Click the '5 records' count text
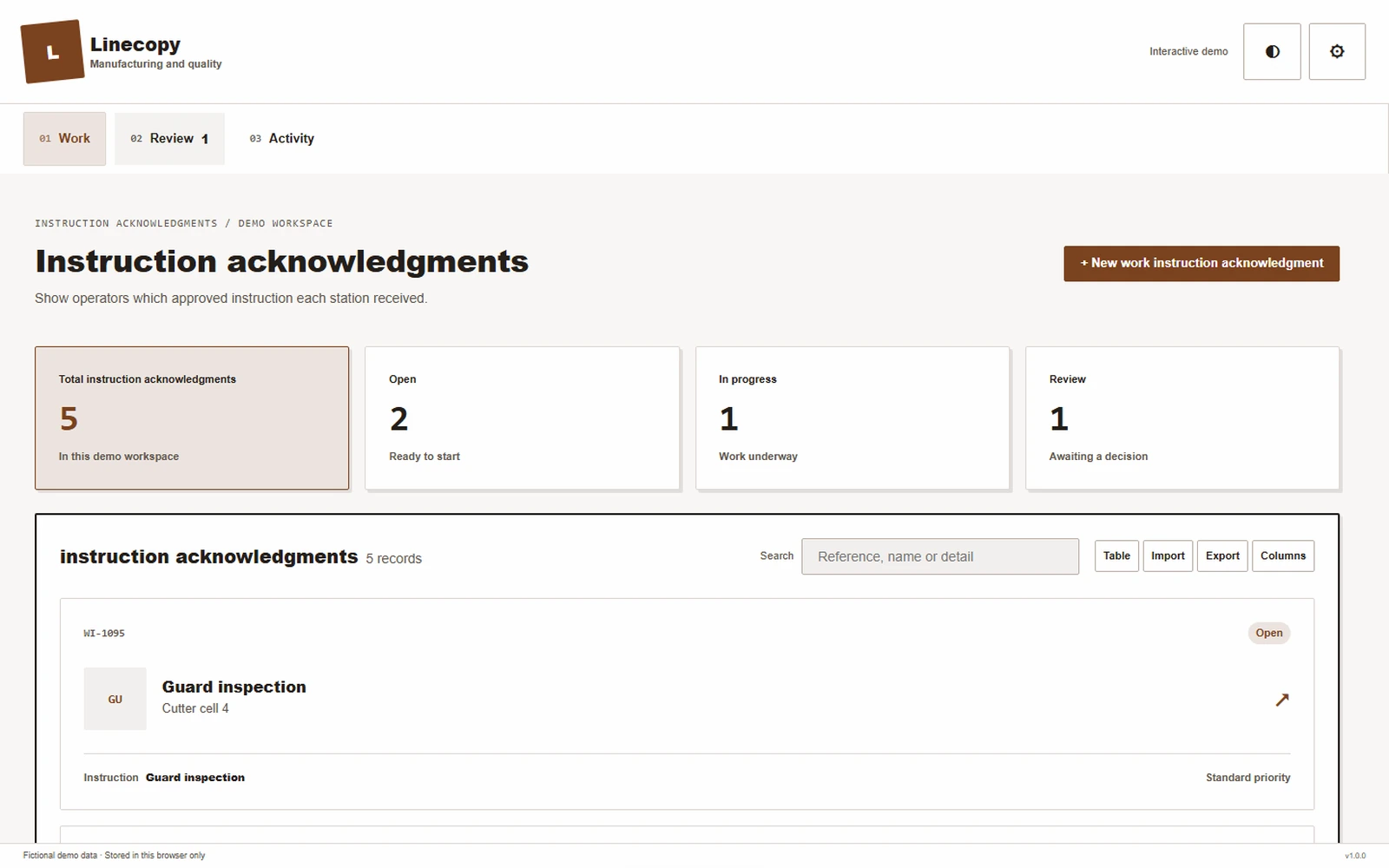Image resolution: width=1389 pixels, height=868 pixels. point(393,559)
